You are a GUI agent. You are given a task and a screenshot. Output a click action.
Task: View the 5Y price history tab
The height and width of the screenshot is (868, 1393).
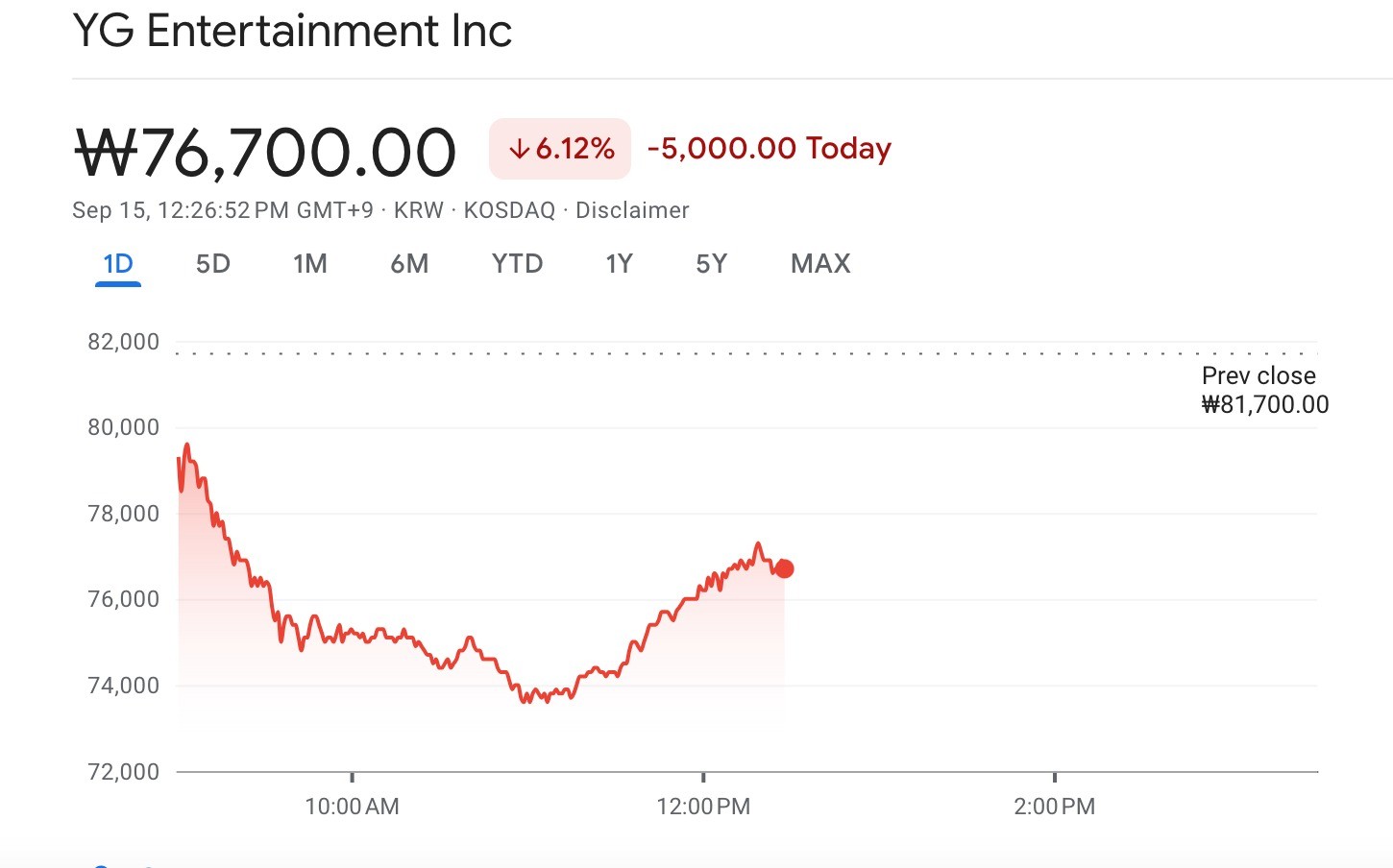click(x=711, y=264)
